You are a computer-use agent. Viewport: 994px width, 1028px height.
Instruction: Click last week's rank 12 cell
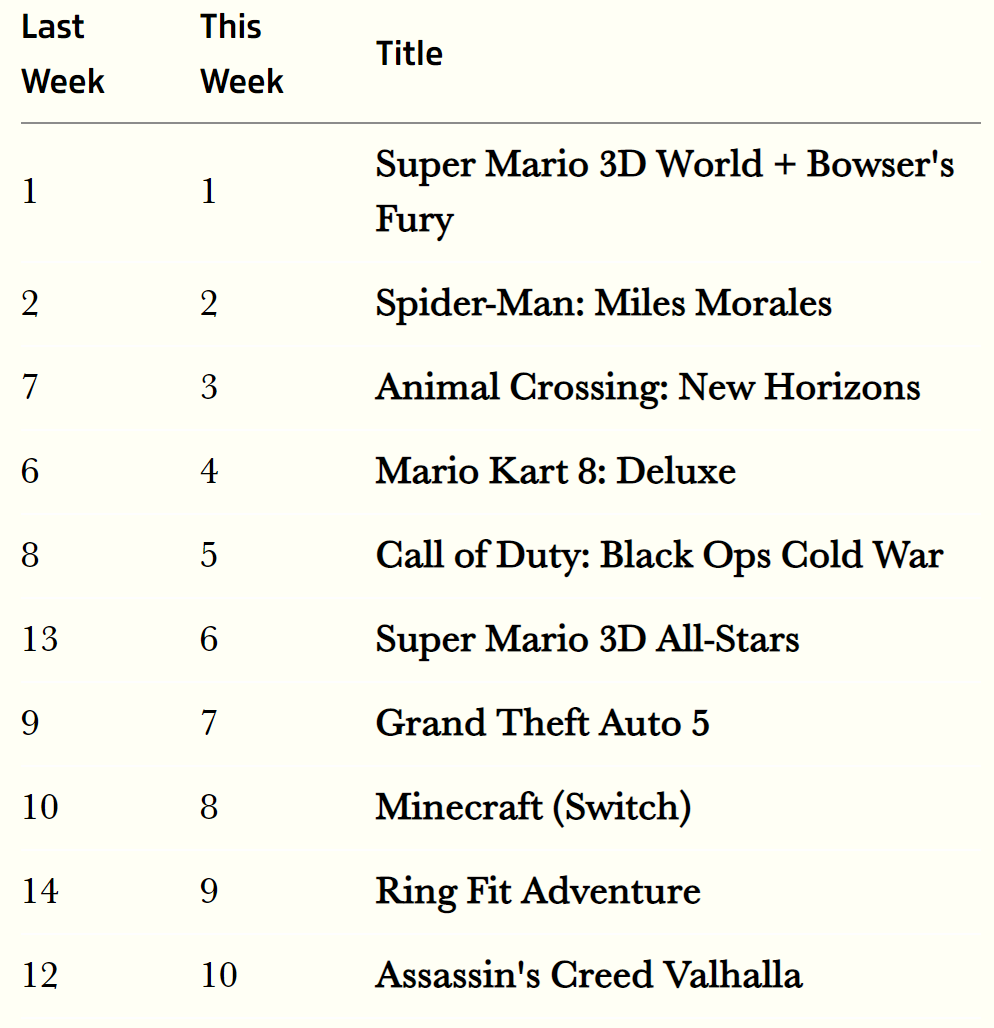(x=40, y=975)
